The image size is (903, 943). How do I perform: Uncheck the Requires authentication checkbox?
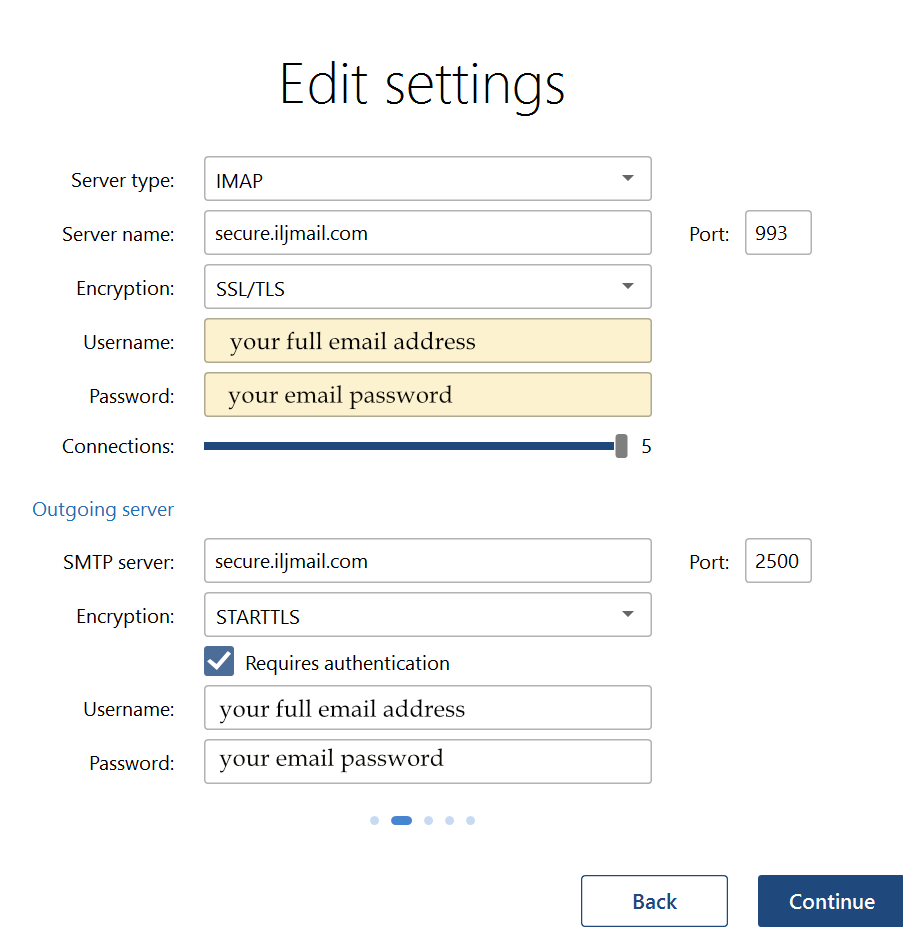(218, 662)
